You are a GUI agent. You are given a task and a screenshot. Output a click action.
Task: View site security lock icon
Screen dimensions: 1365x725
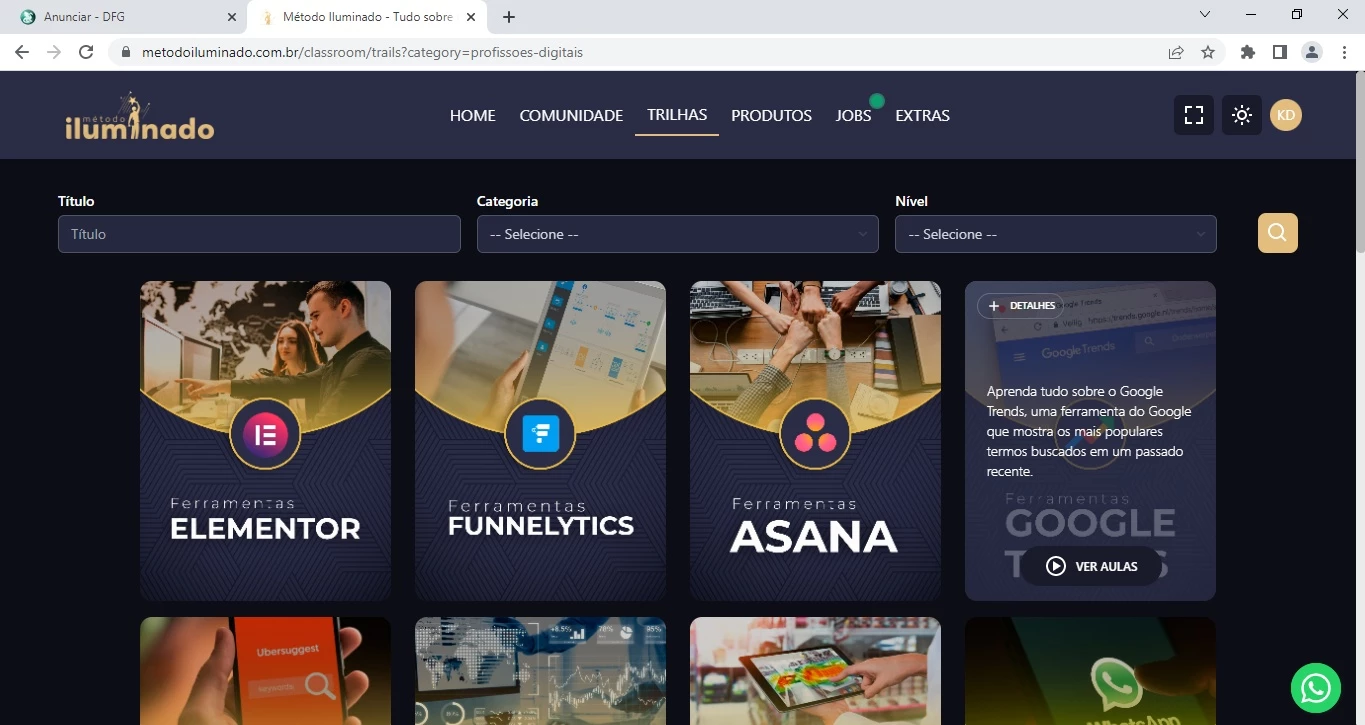point(126,52)
